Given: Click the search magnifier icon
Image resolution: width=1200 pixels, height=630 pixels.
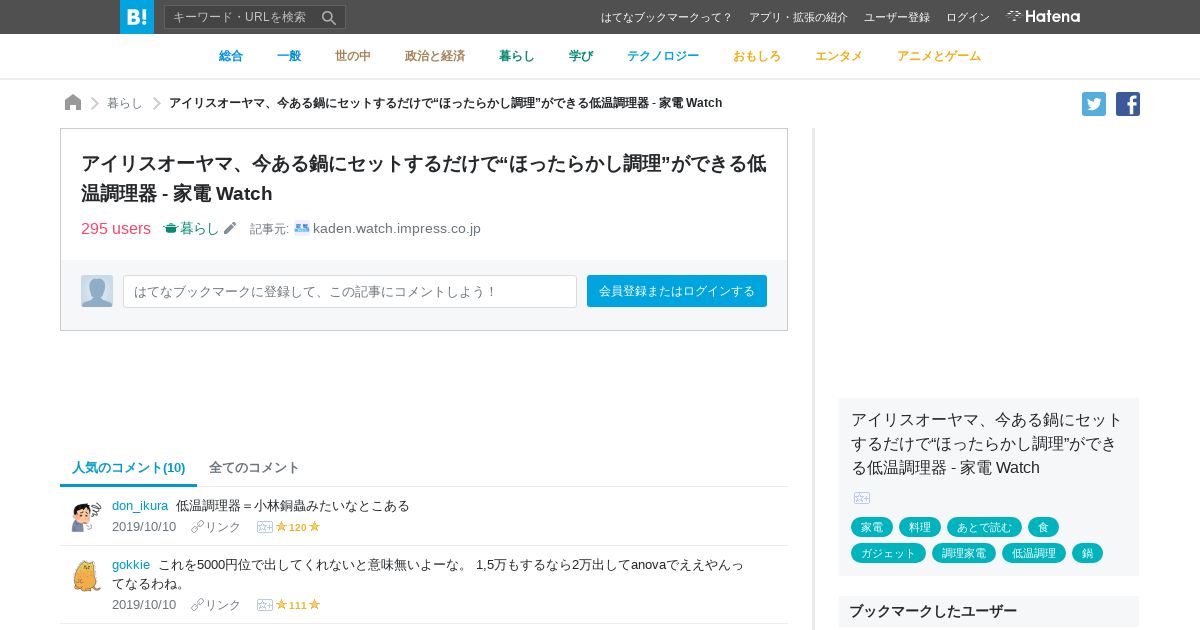Looking at the screenshot, I should point(329,17).
